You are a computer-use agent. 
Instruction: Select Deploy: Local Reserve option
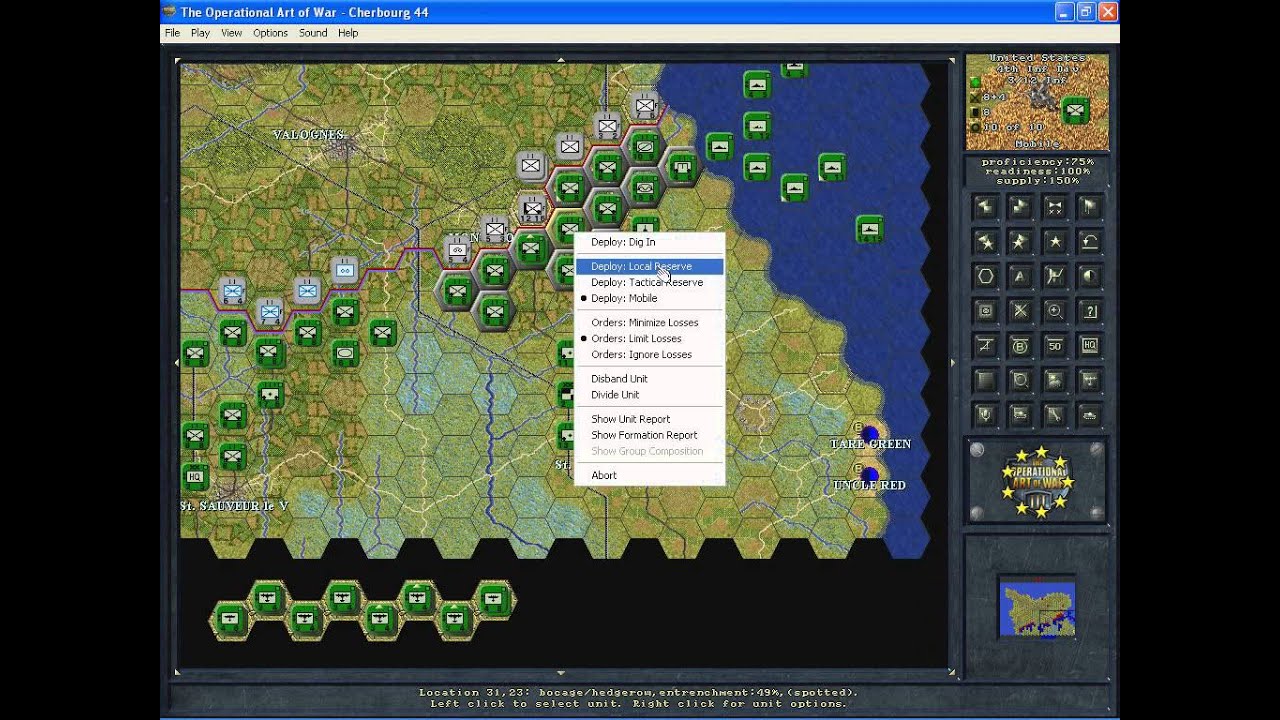[649, 266]
